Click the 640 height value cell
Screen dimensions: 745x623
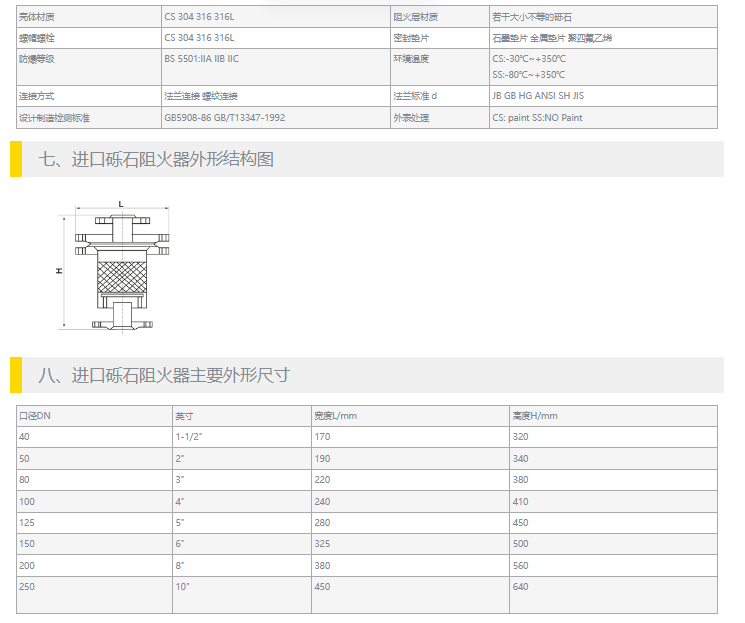pos(520,586)
